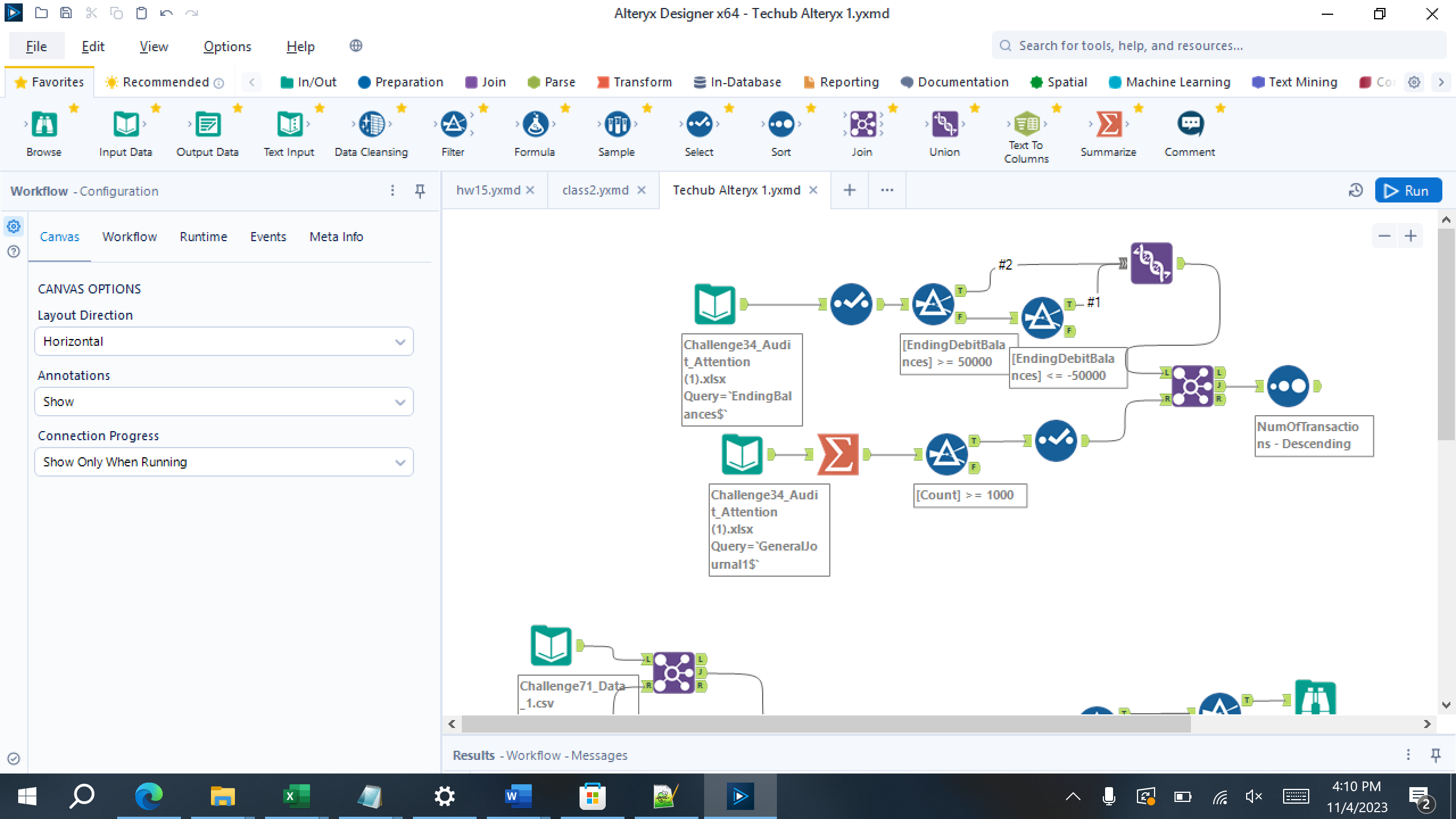This screenshot has height=819, width=1456.
Task: Select the Comment tool icon
Action: click(1190, 124)
